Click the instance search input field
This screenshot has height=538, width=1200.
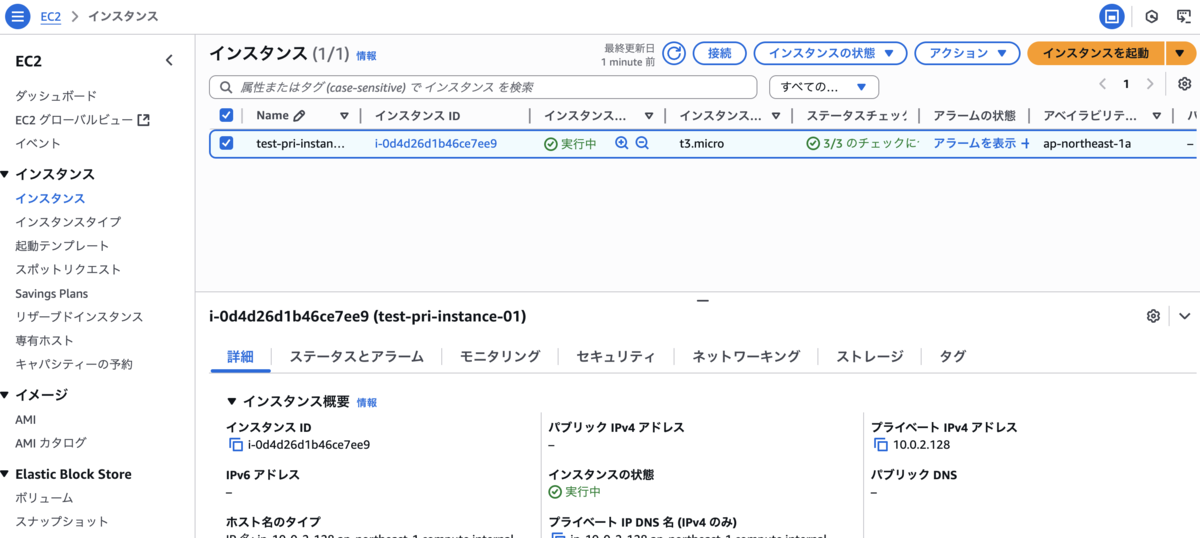coord(483,87)
